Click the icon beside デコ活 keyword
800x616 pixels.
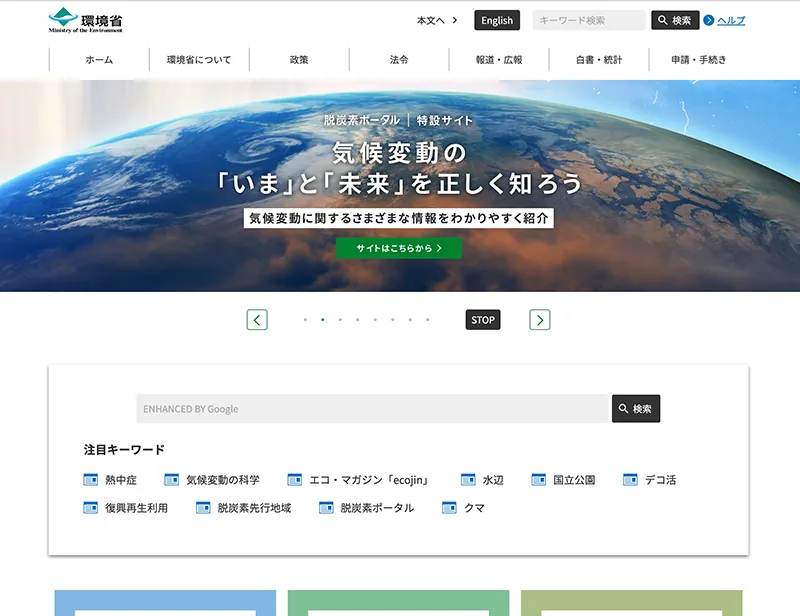click(x=630, y=480)
